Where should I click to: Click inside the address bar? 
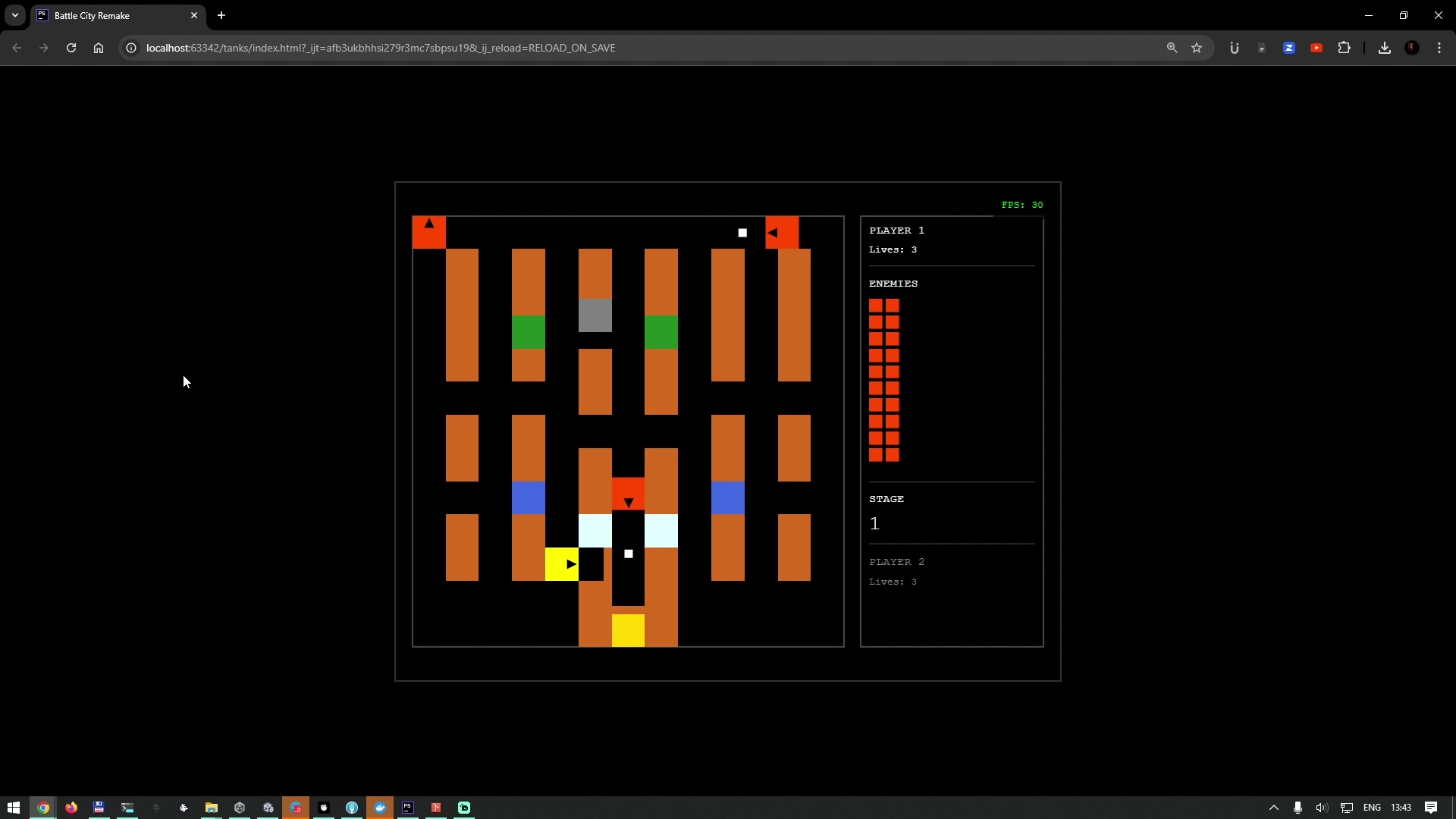pos(531,47)
